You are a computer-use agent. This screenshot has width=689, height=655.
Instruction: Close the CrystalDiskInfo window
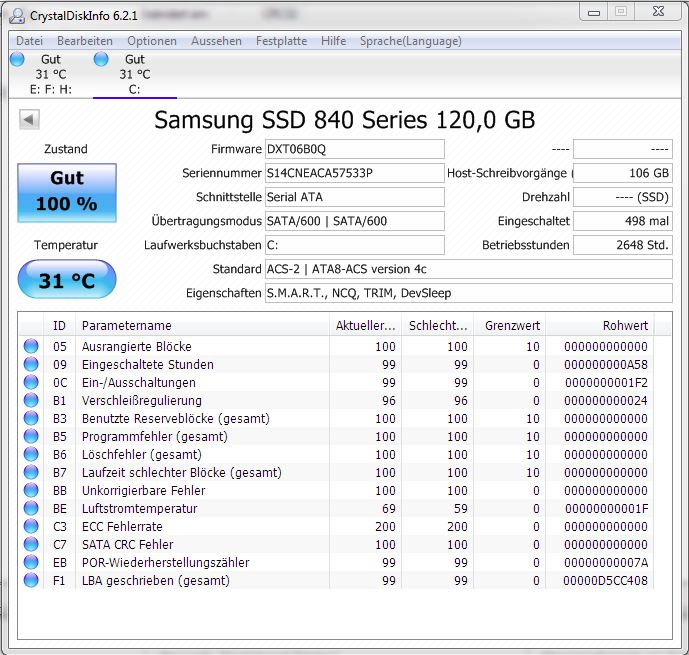pyautogui.click(x=658, y=12)
